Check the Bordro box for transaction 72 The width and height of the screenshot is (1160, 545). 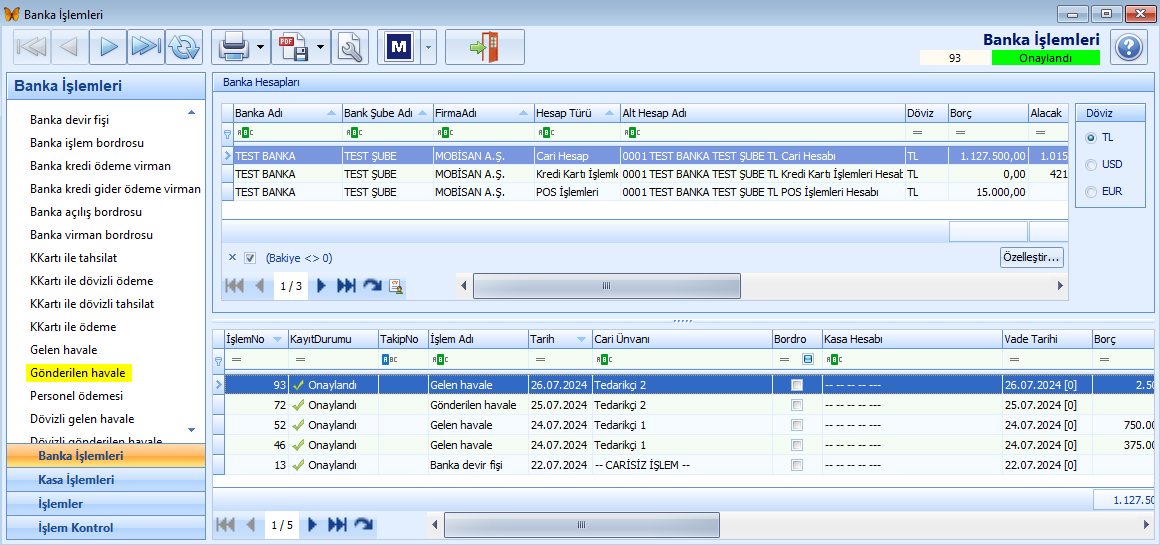coord(797,405)
